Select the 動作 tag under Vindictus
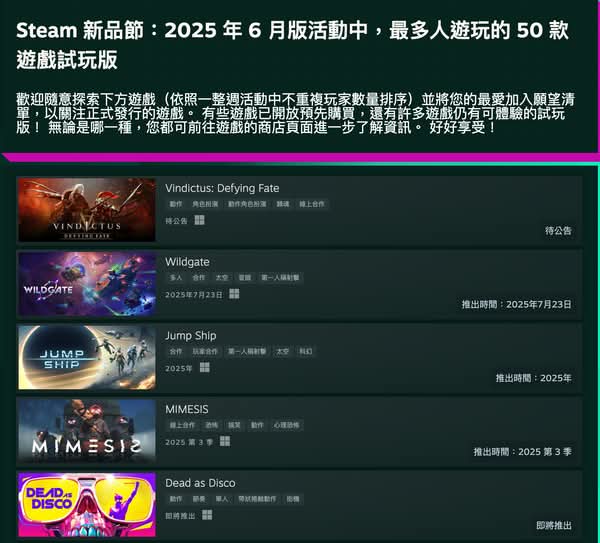The width and height of the screenshot is (600, 543). coord(176,204)
